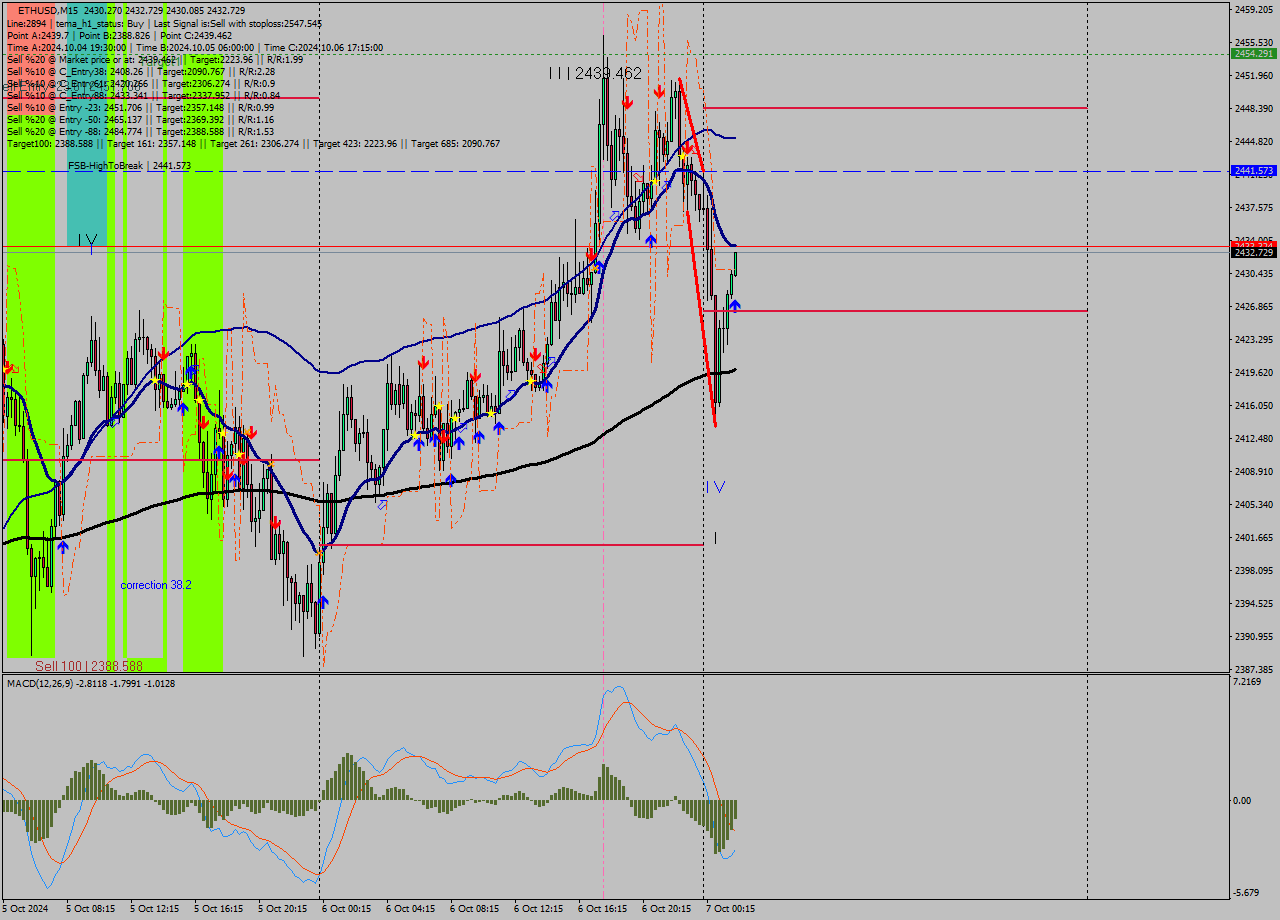1280x920 pixels.
Task: Click the MACD scale value 7.2169
Action: [1247, 682]
